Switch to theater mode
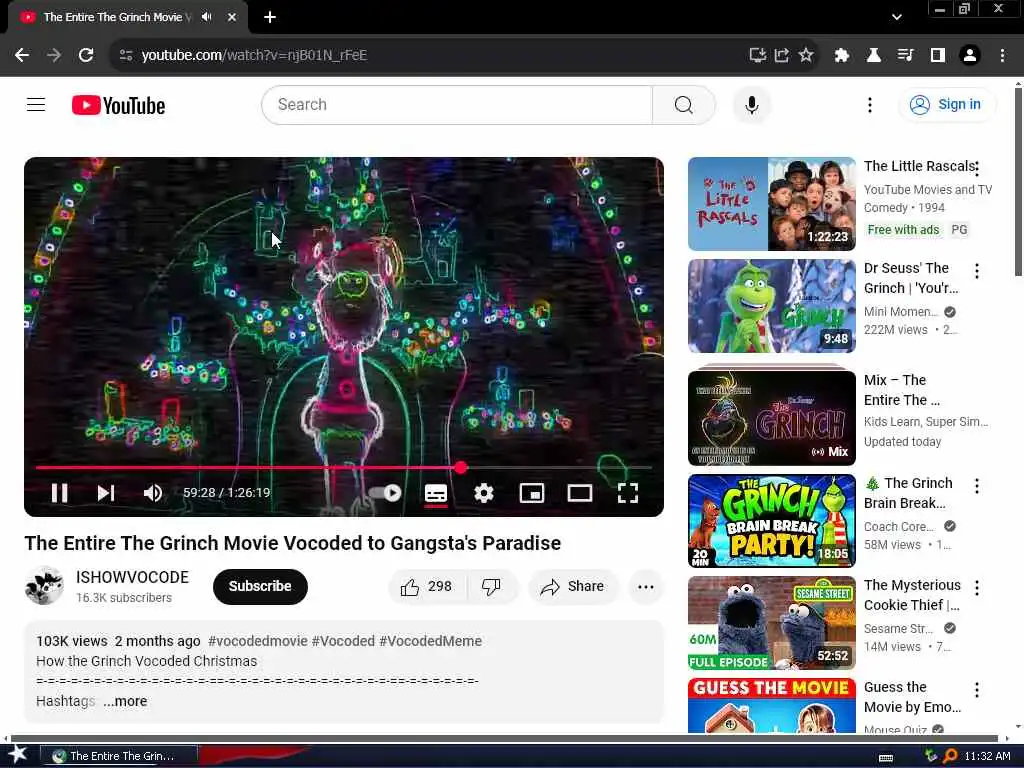 [x=580, y=493]
